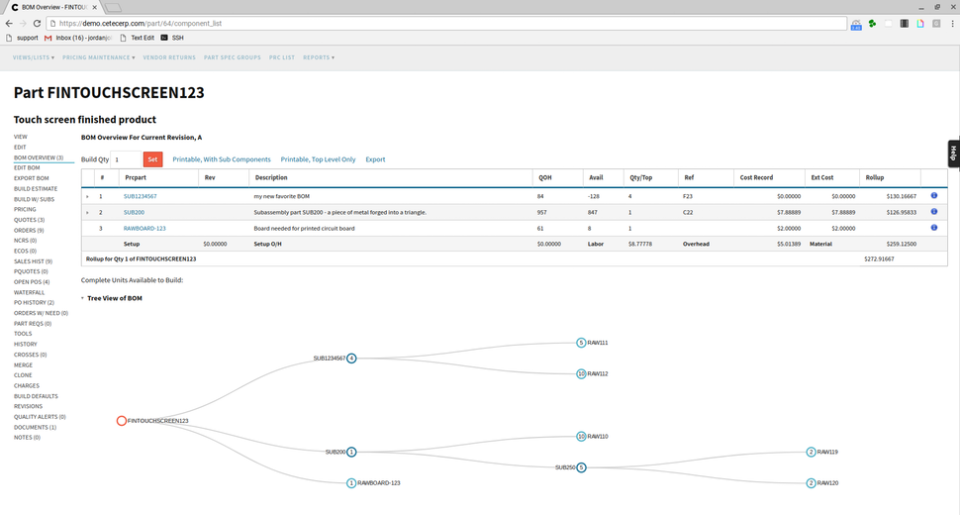Open the SUB1234567 part link

(140, 197)
